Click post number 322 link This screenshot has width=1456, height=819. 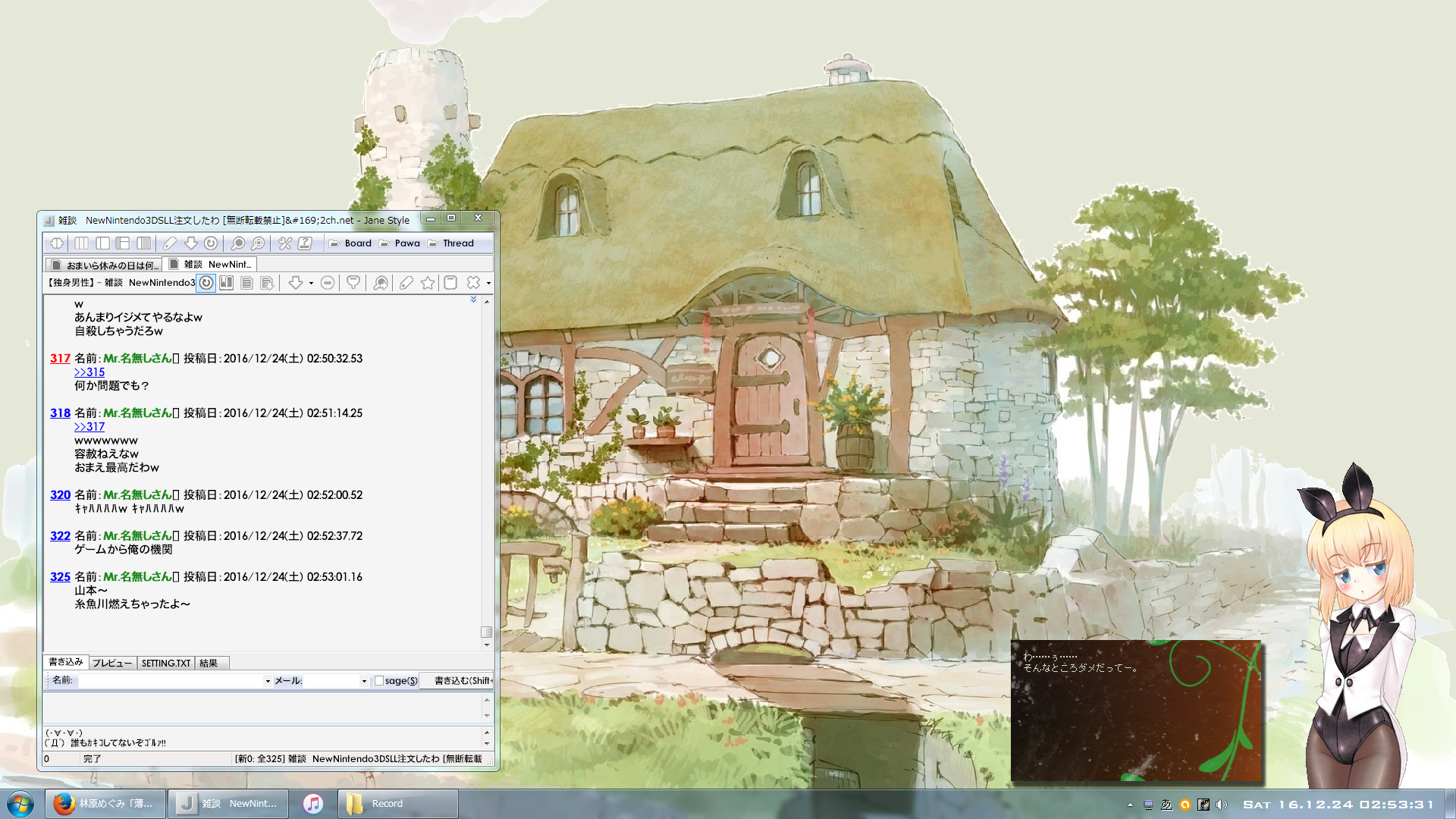(60, 536)
